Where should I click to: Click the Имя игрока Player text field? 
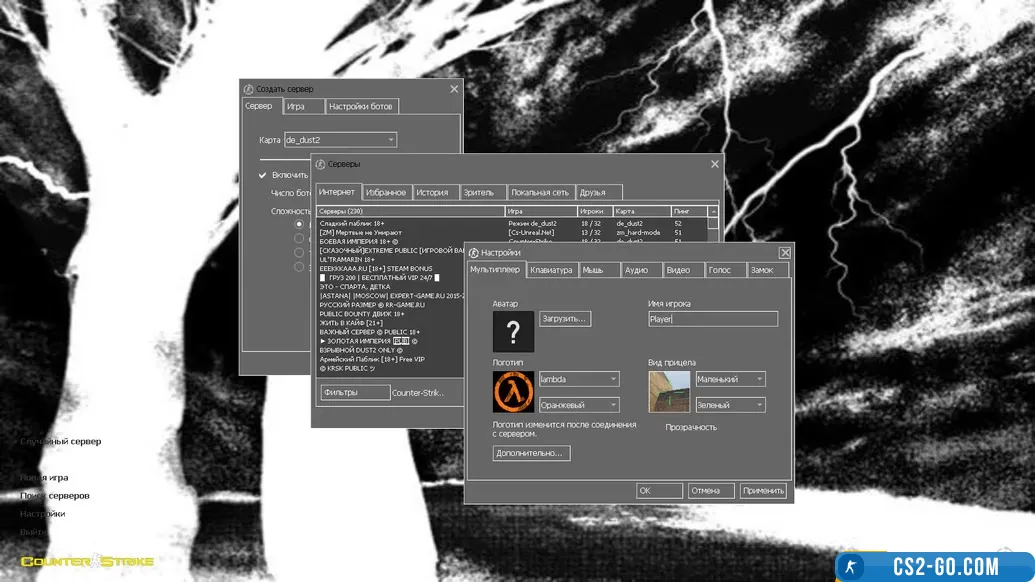(712, 319)
